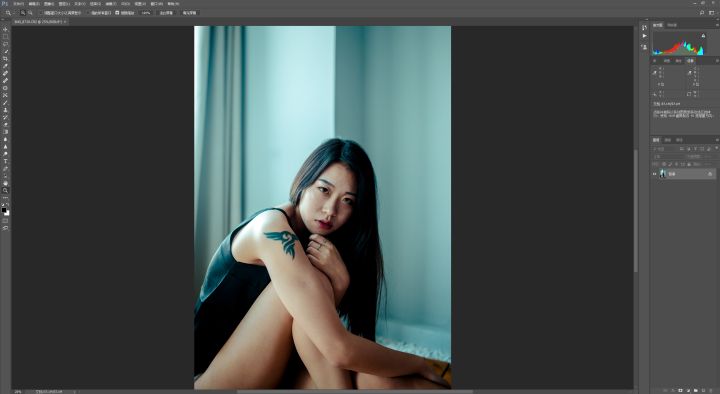Open the Edit Toolbar ellipsis button
The width and height of the screenshot is (720, 394).
5,198
